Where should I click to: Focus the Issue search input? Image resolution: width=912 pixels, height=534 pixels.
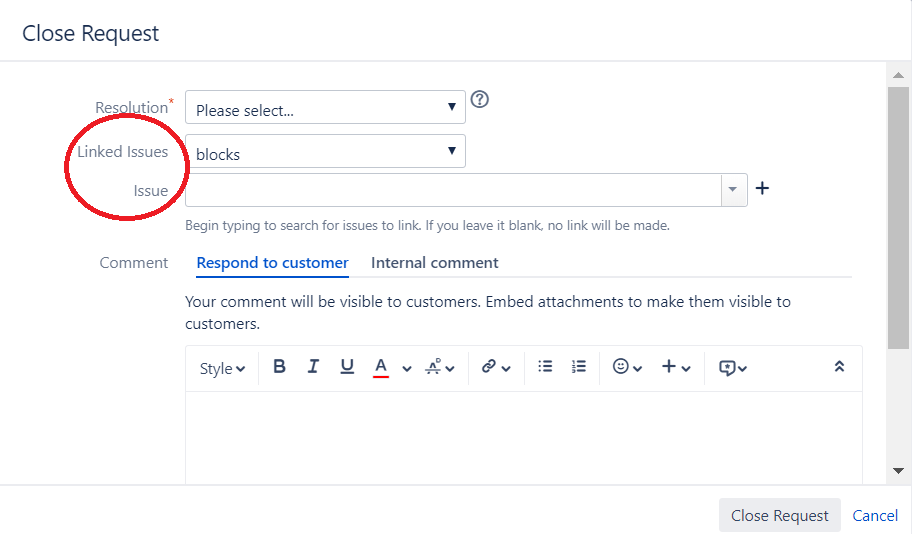click(453, 190)
